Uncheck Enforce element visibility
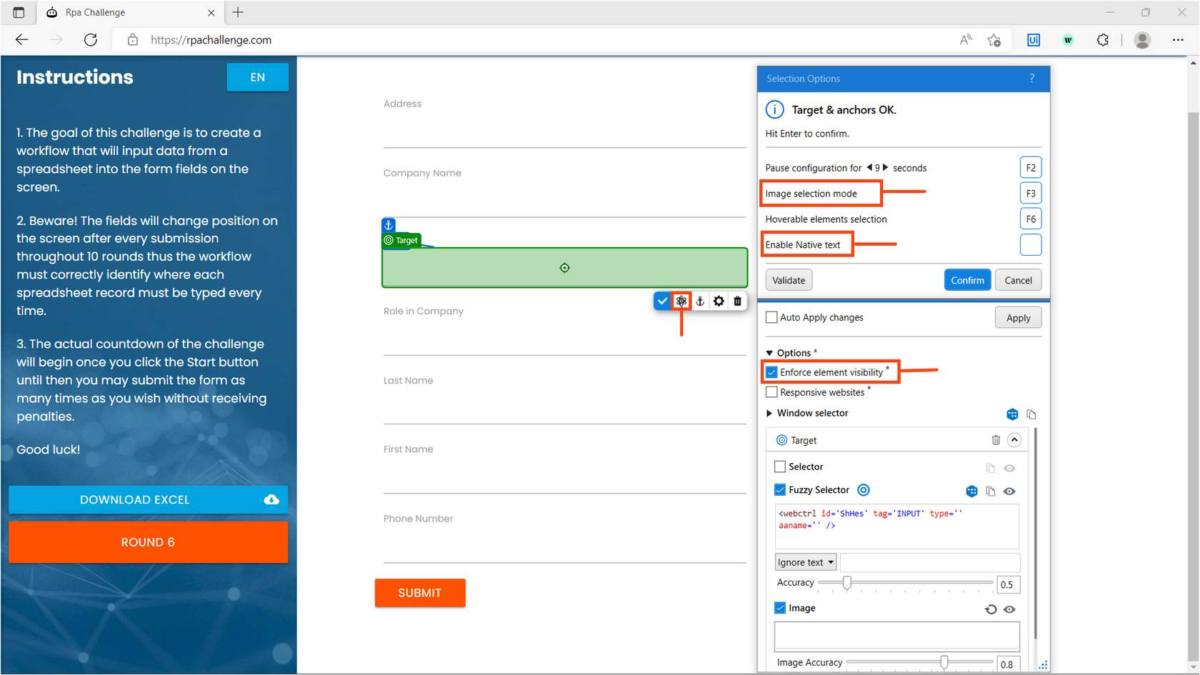Screen dimensions: 1200x675 (x=772, y=372)
